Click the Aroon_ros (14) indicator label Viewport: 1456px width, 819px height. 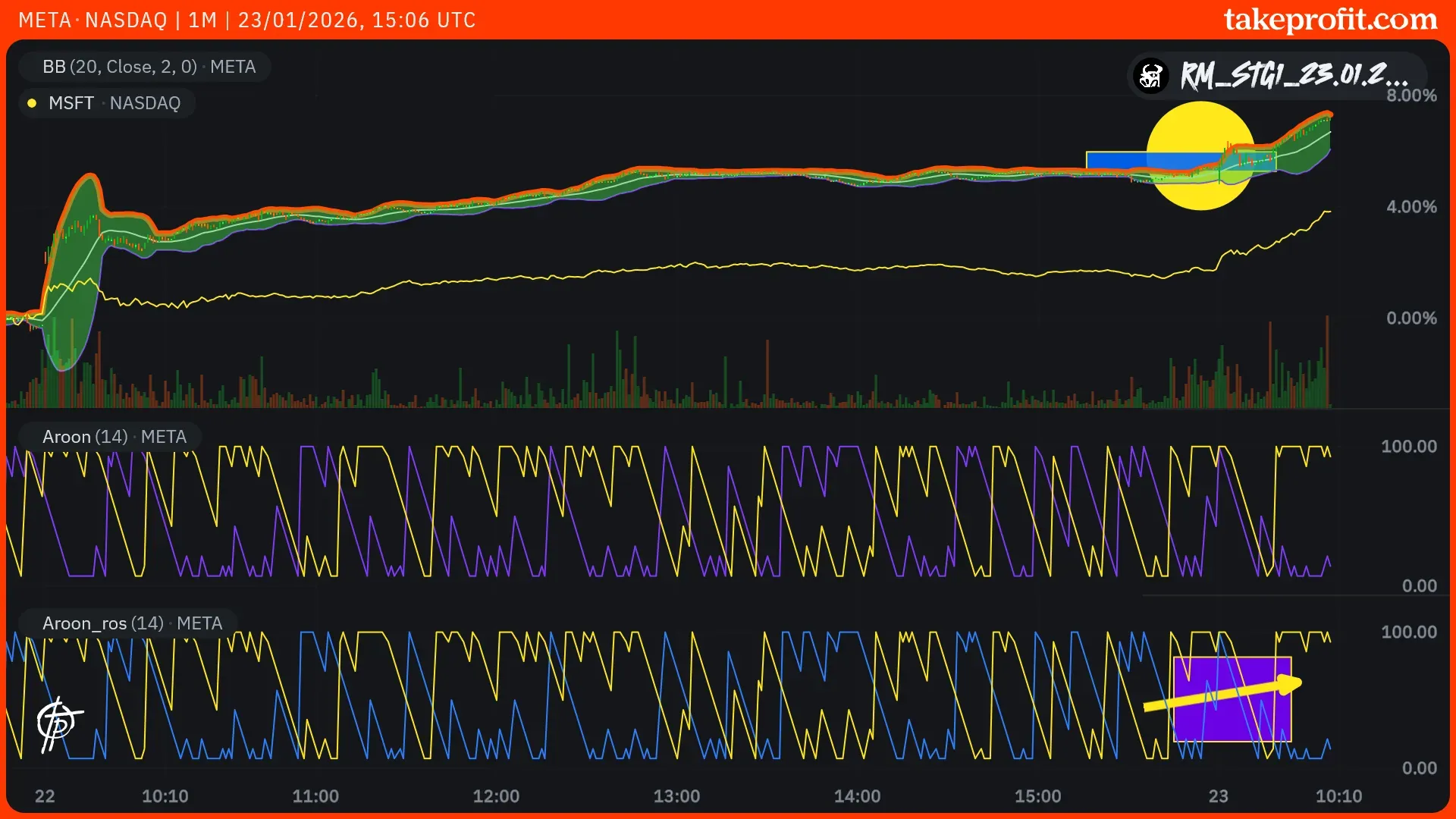point(132,623)
